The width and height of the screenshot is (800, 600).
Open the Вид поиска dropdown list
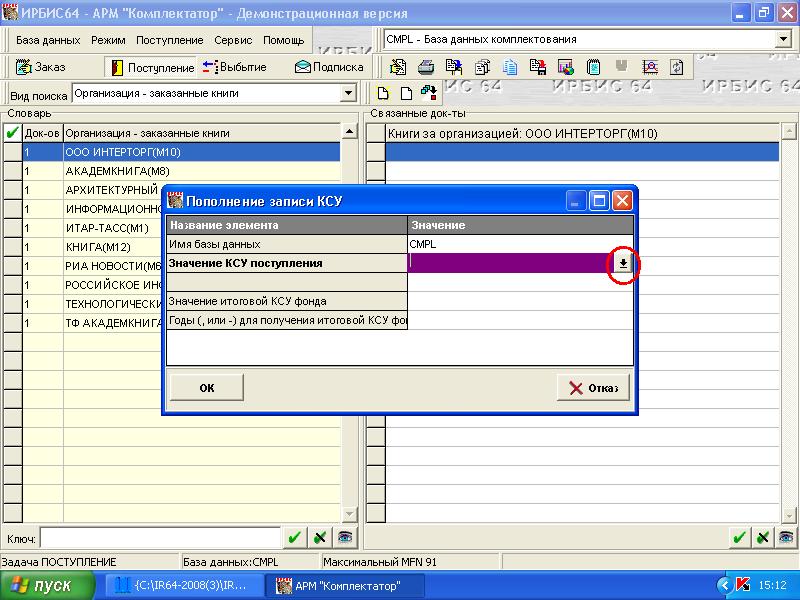click(x=348, y=94)
